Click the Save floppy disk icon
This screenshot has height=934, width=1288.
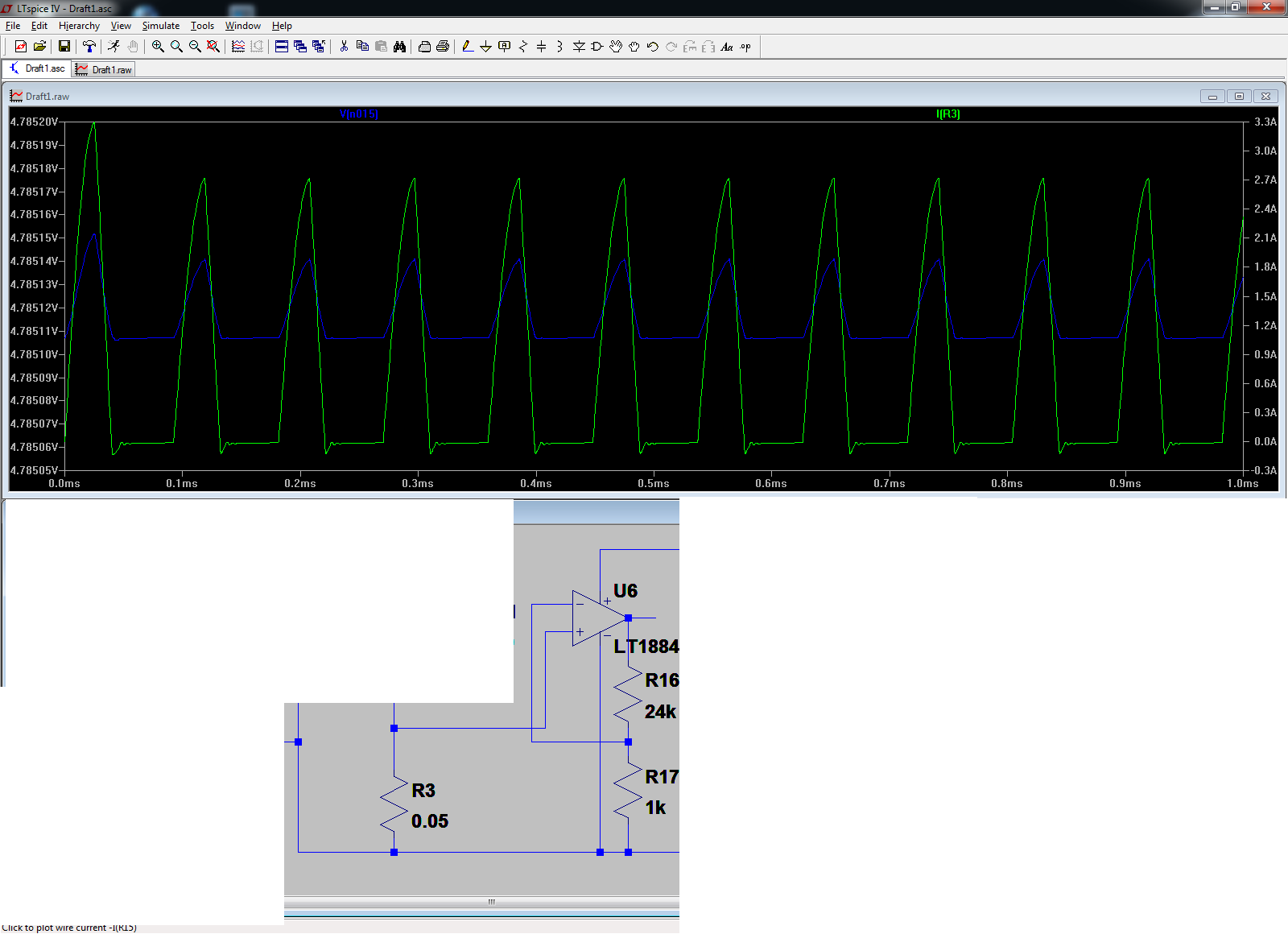click(x=64, y=47)
